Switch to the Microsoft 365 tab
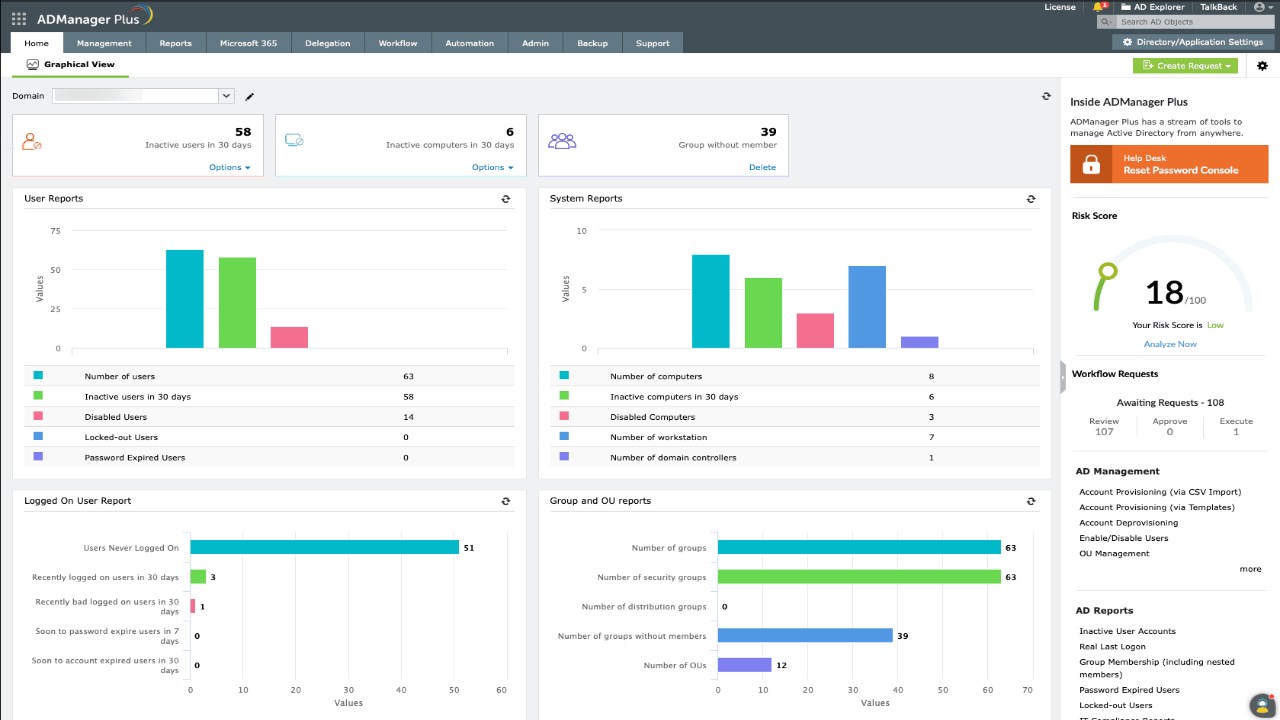The width and height of the screenshot is (1280, 720). [x=249, y=43]
